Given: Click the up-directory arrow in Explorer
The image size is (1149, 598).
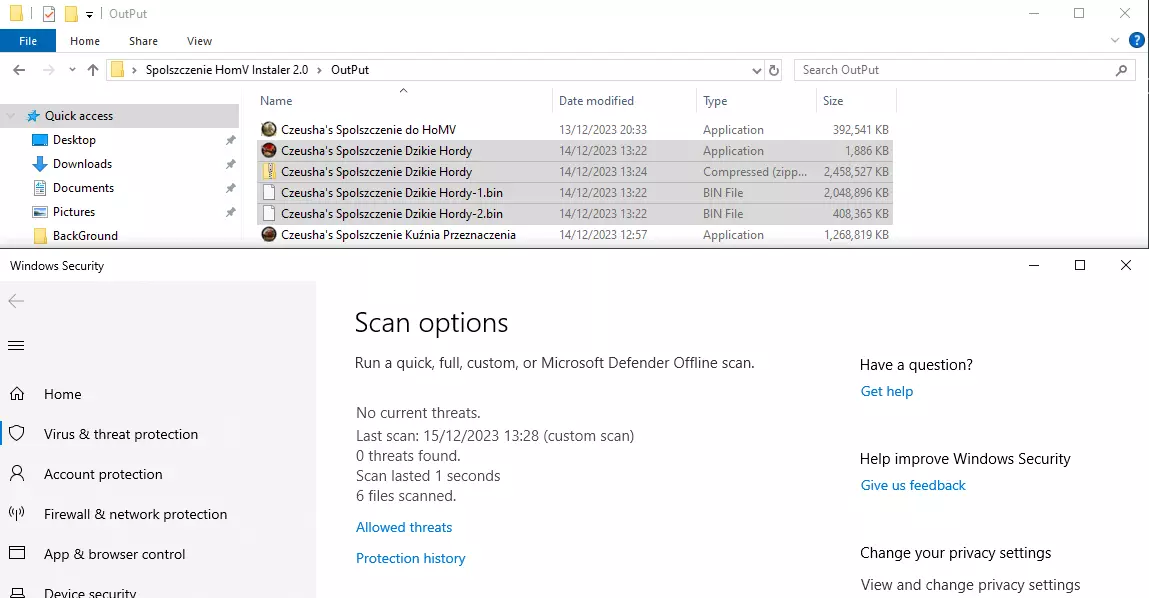Looking at the screenshot, I should click(93, 70).
